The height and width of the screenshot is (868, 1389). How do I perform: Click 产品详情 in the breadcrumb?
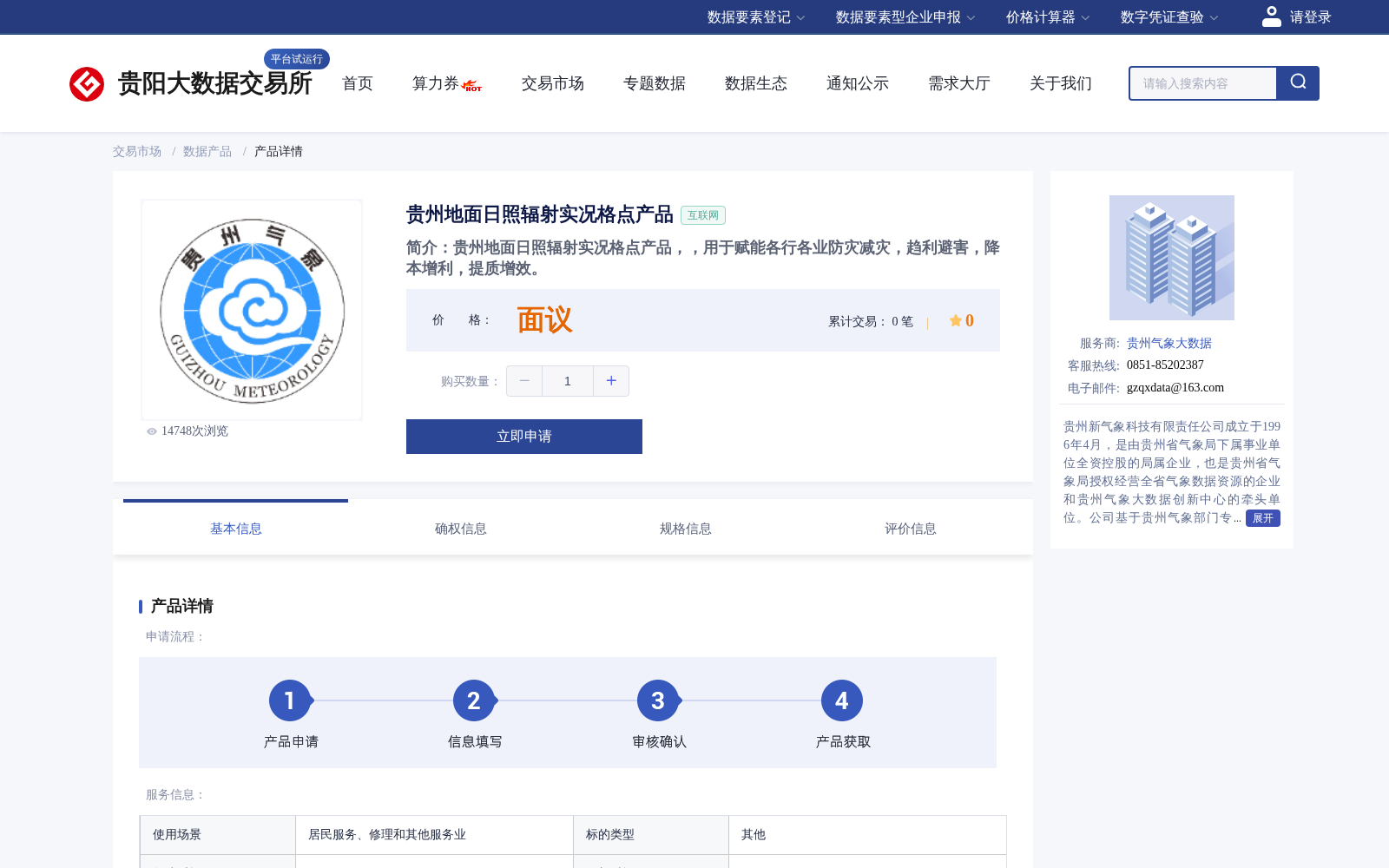tap(279, 151)
